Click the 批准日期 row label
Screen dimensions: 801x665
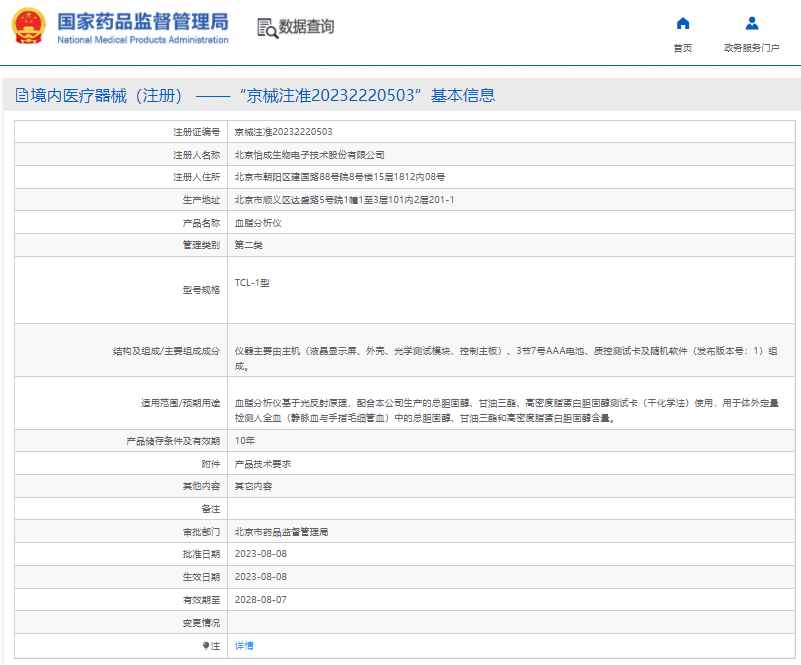pos(201,554)
